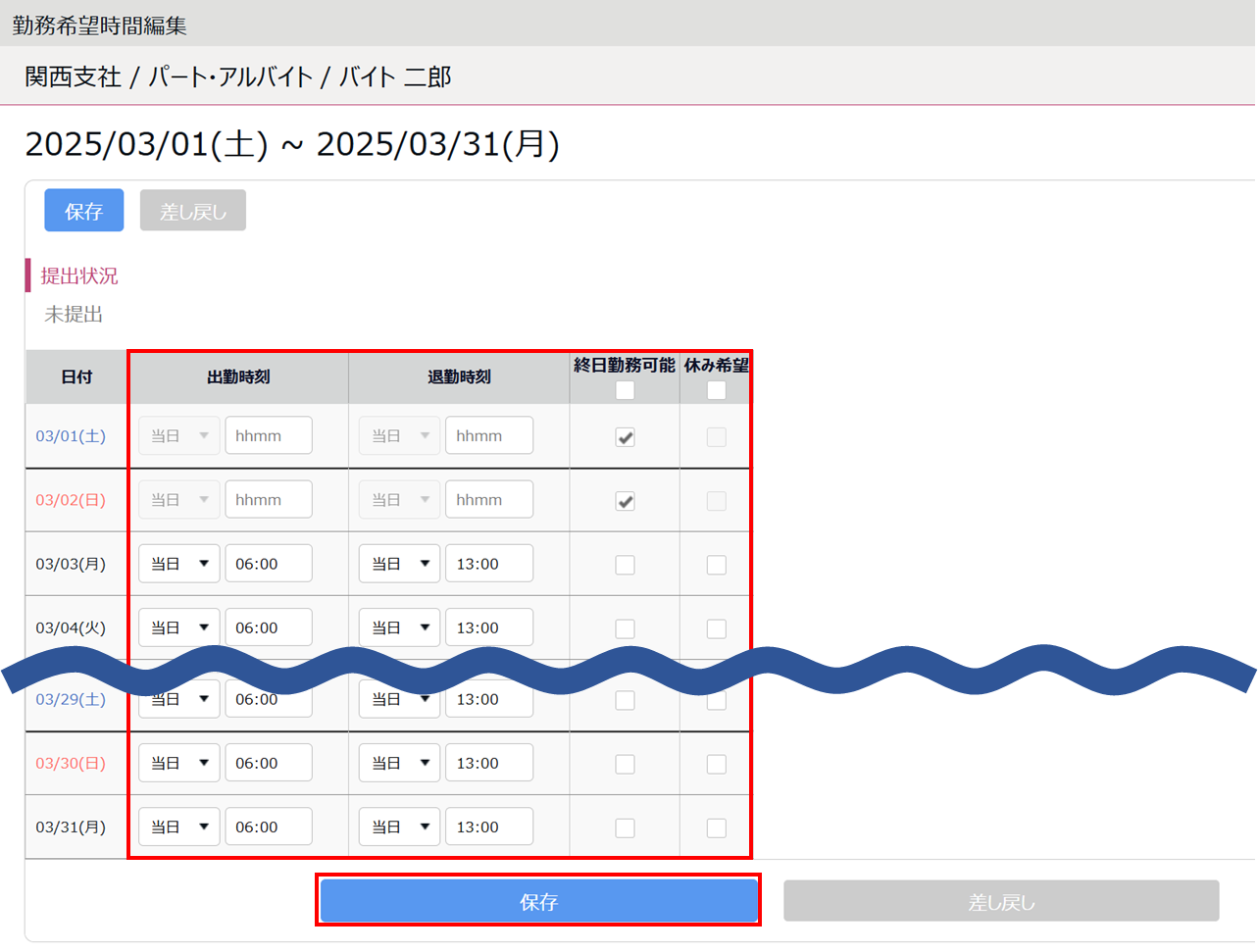The width and height of the screenshot is (1258, 952).
Task: Uncheck 終日勤務可能 for 03/02(日)
Action: click(625, 501)
